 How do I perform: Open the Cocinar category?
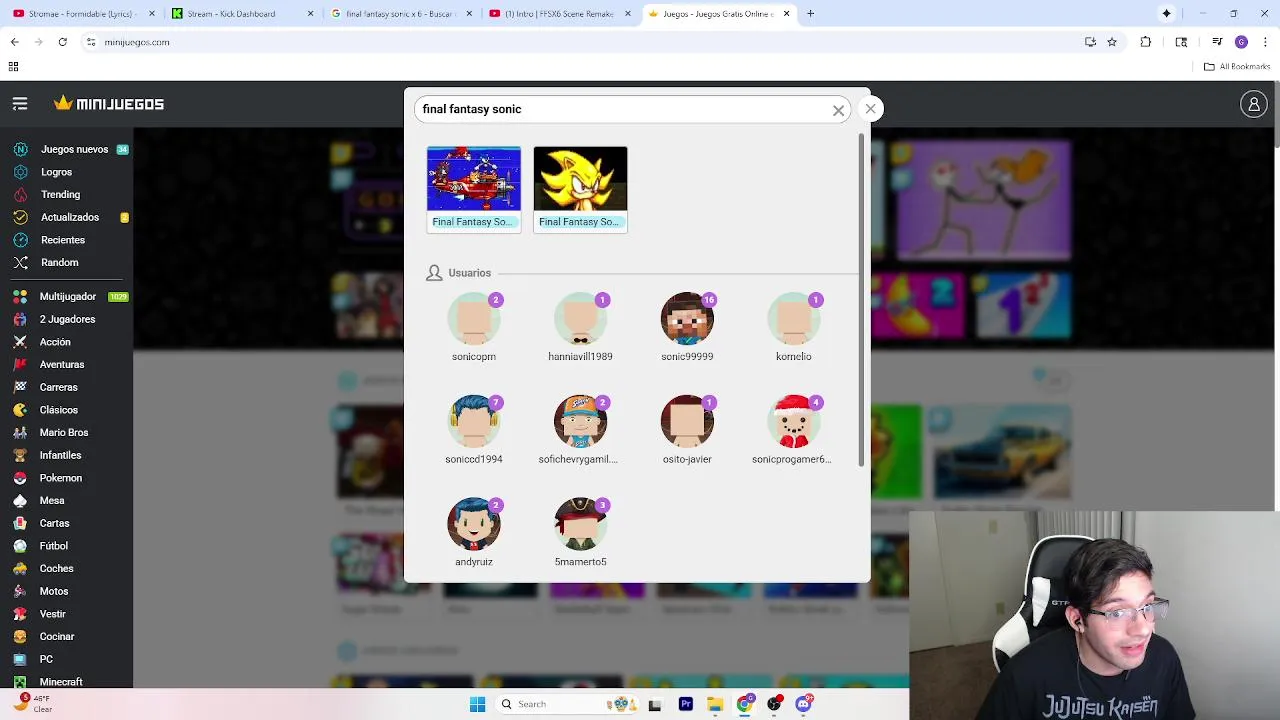point(56,636)
